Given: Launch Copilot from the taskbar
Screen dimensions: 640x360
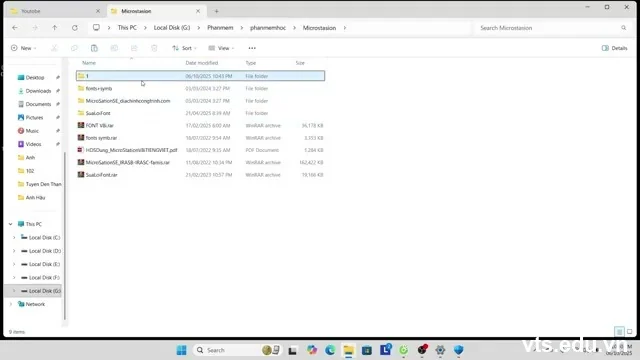Looking at the screenshot, I should coord(312,350).
